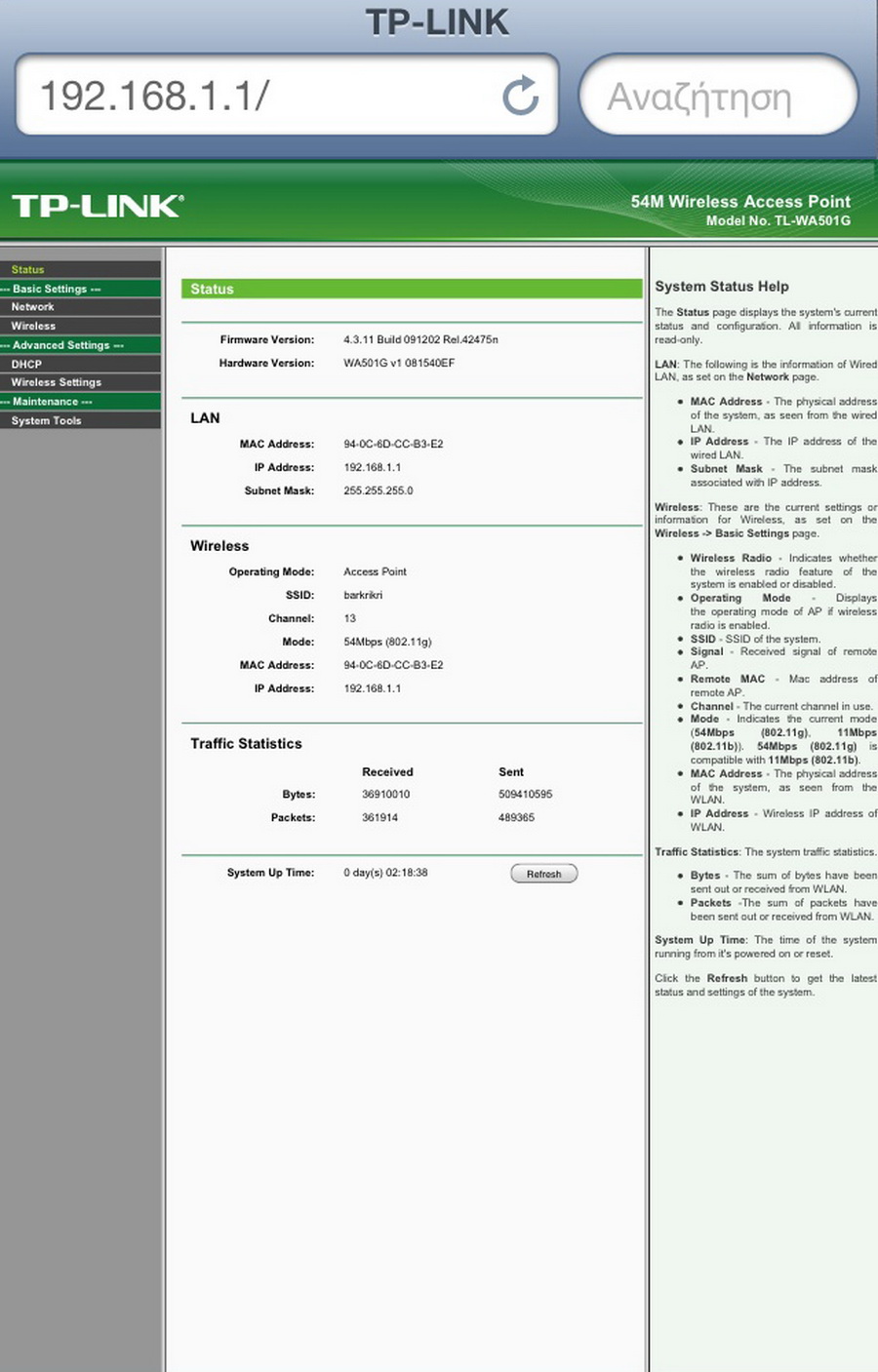This screenshot has height=1372, width=878.
Task: Open the Status menu item
Action: pos(80,269)
